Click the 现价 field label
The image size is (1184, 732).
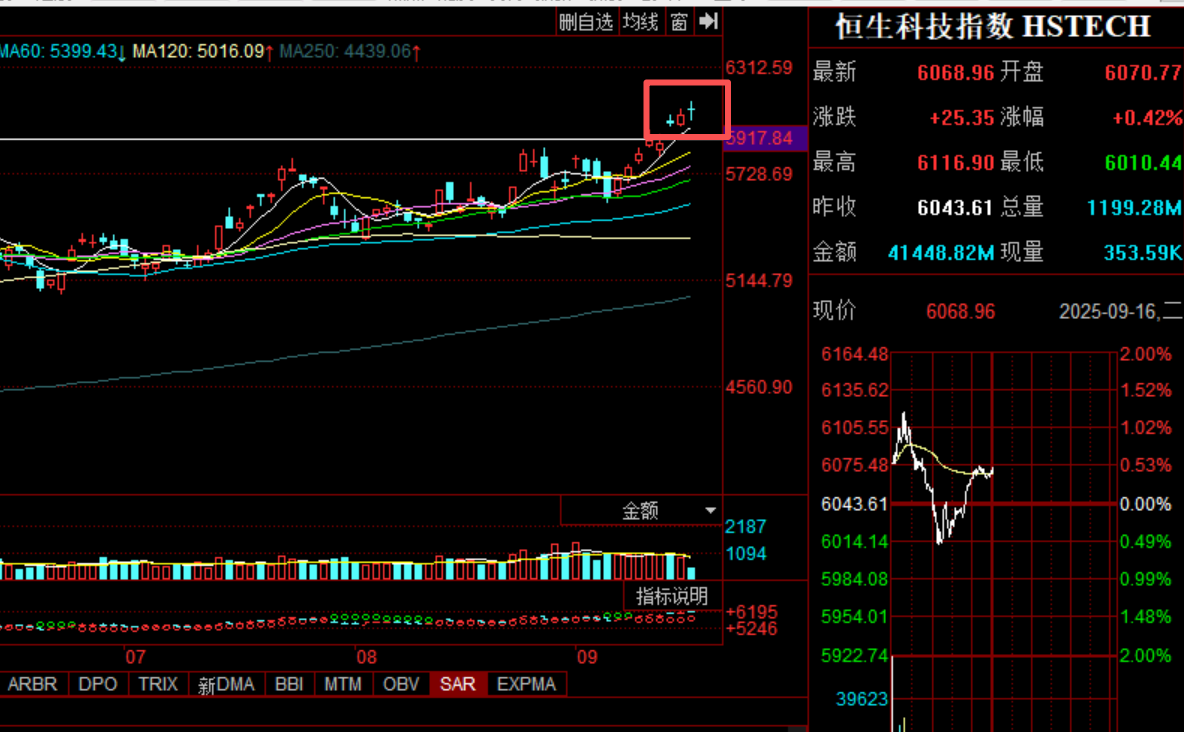click(834, 311)
